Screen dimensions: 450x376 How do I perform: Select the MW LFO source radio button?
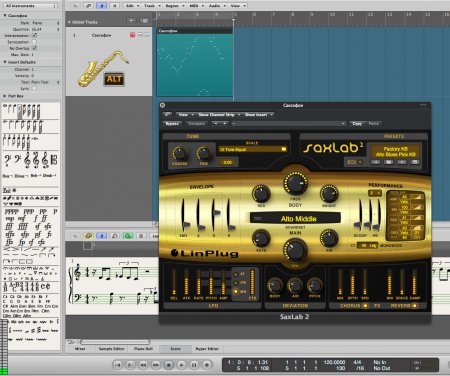[236, 291]
